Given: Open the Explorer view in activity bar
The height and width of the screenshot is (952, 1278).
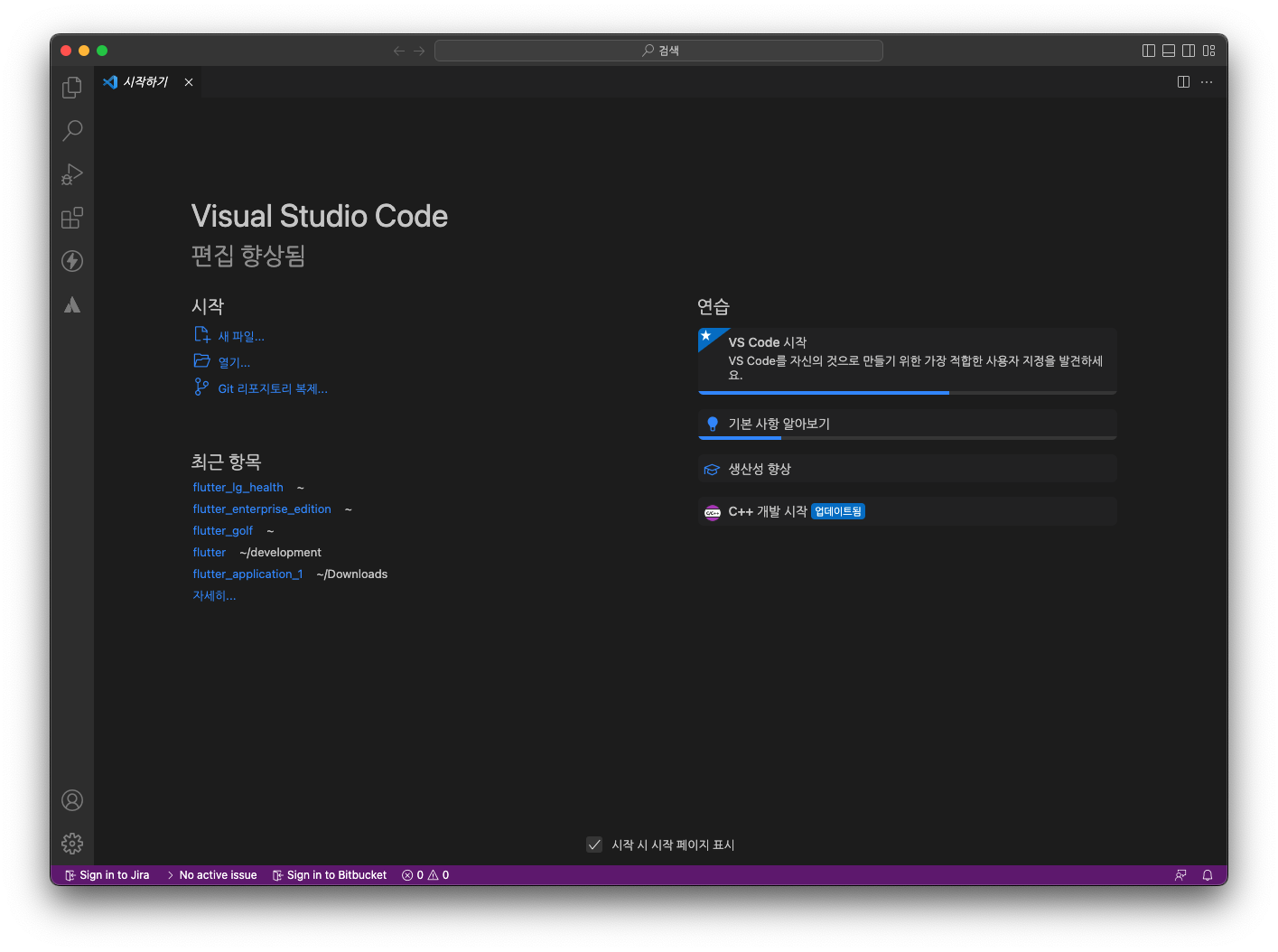Looking at the screenshot, I should [72, 88].
